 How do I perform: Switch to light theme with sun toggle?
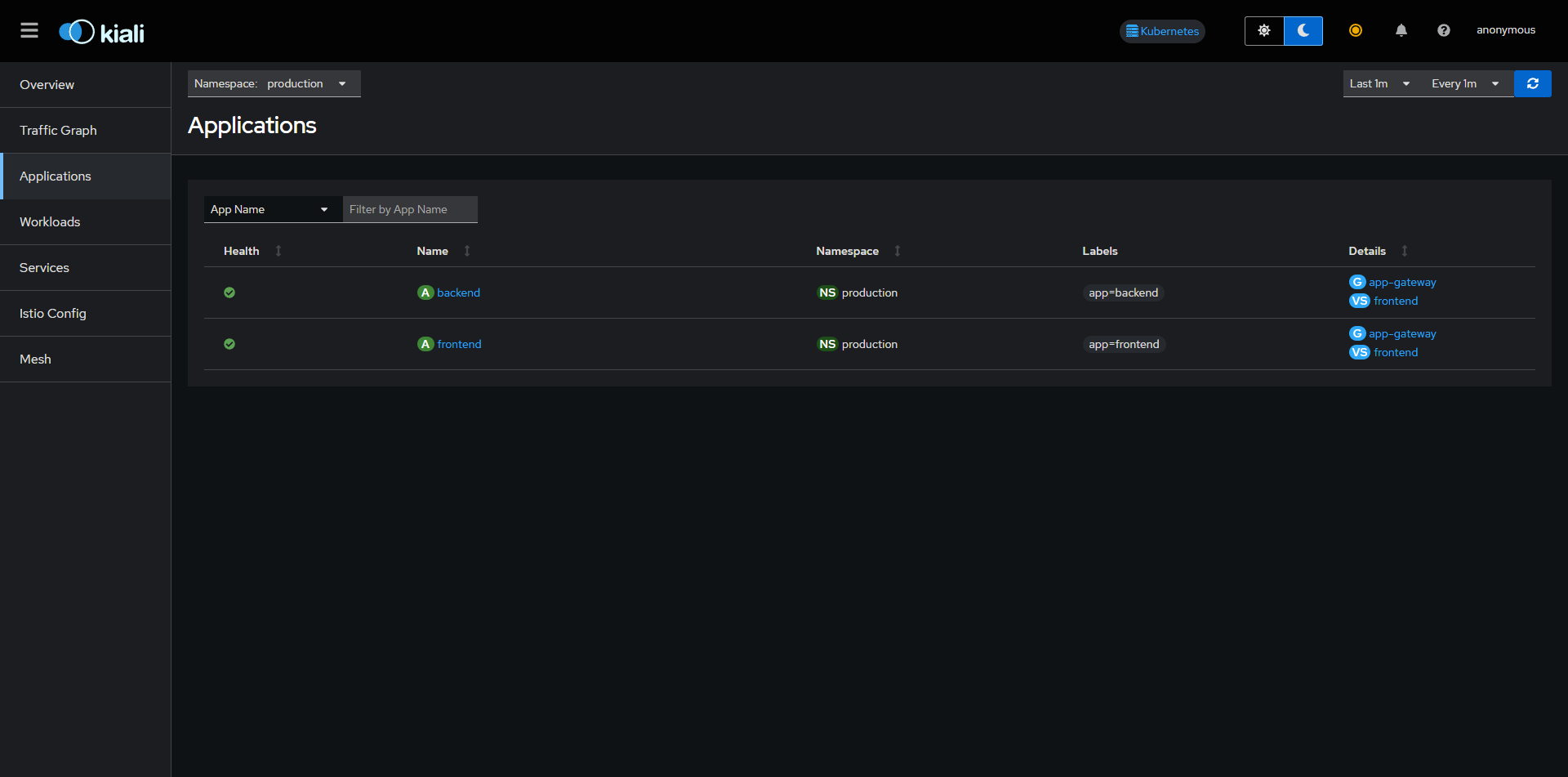coord(1263,31)
